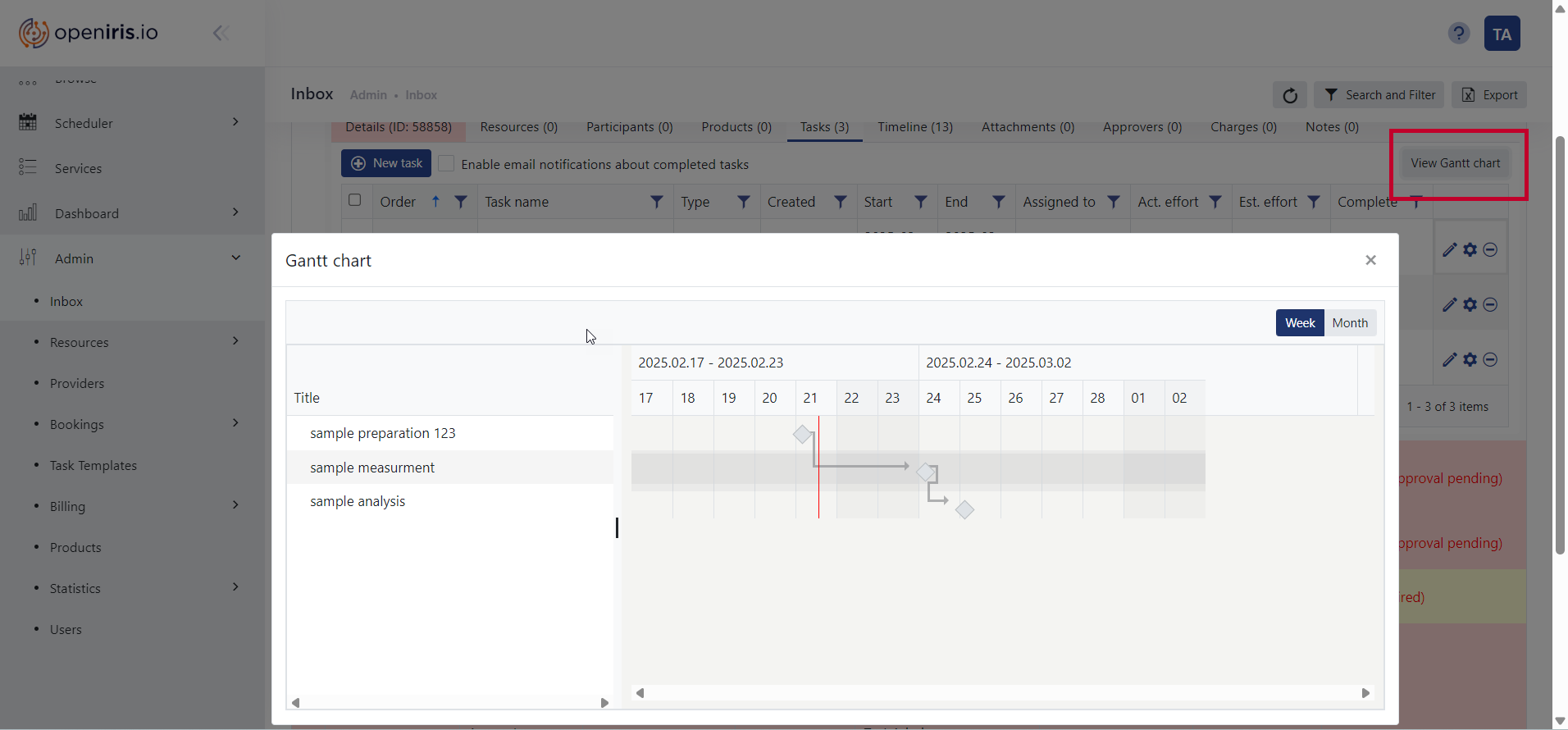This screenshot has height=730, width=1568.
Task: Click the openiris.io logo
Action: [x=89, y=33]
